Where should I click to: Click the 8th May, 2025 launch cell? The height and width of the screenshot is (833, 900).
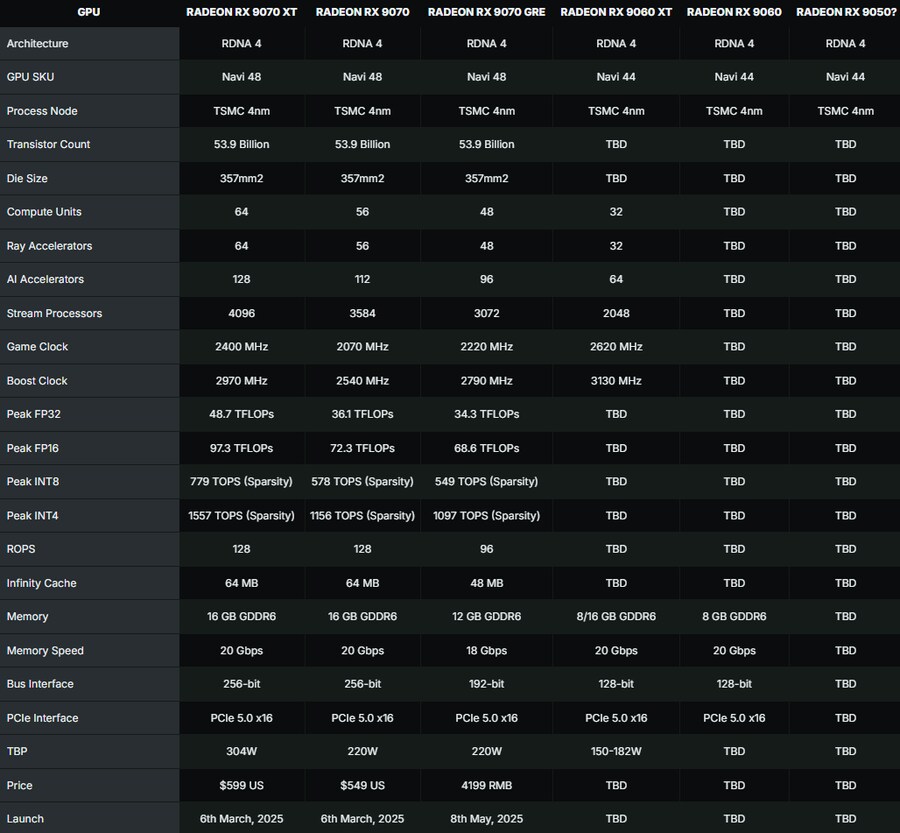point(486,819)
